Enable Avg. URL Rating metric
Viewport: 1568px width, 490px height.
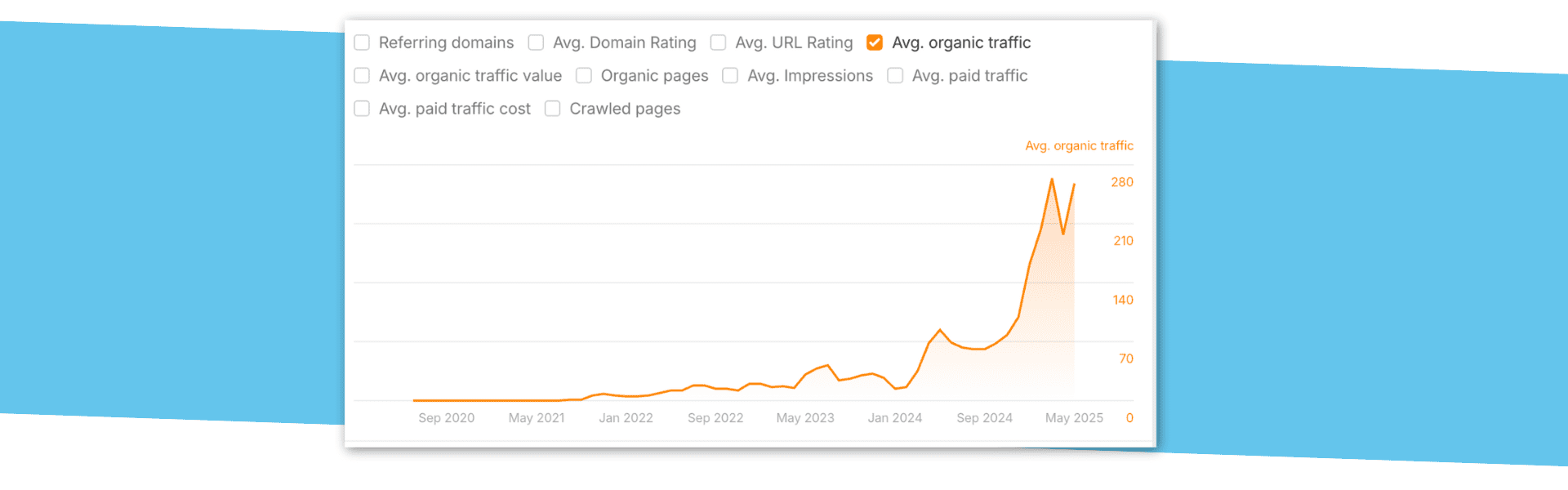718,42
